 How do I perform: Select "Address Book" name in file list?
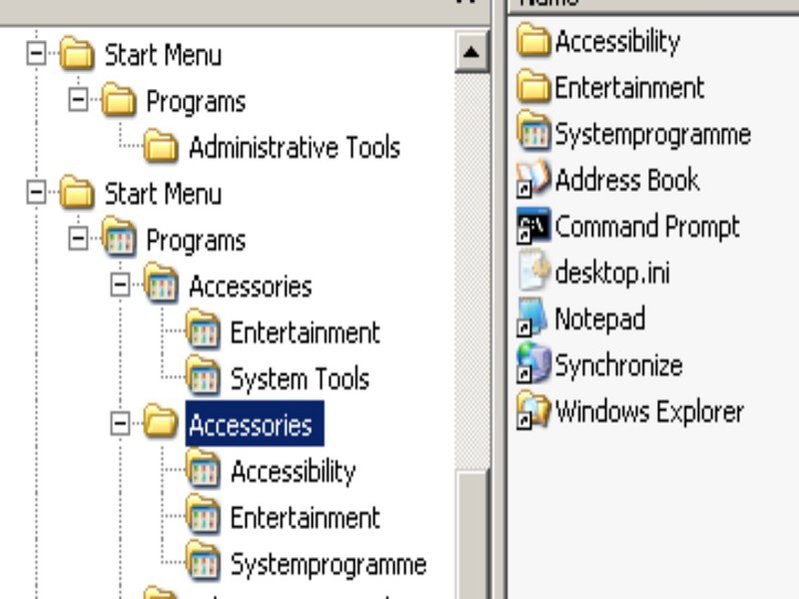tap(627, 180)
